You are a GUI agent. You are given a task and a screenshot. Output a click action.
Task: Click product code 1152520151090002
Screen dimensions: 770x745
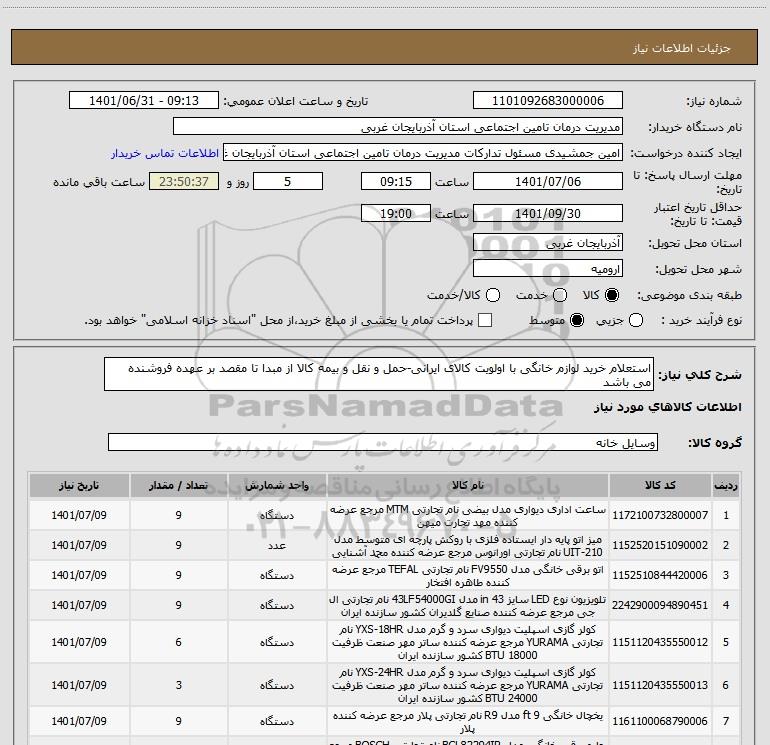[660, 546]
